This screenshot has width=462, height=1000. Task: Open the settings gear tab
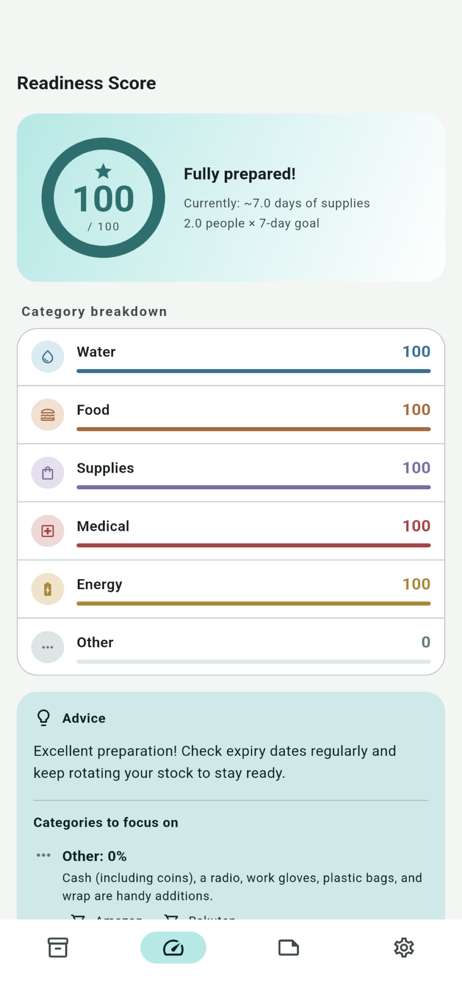point(404,947)
